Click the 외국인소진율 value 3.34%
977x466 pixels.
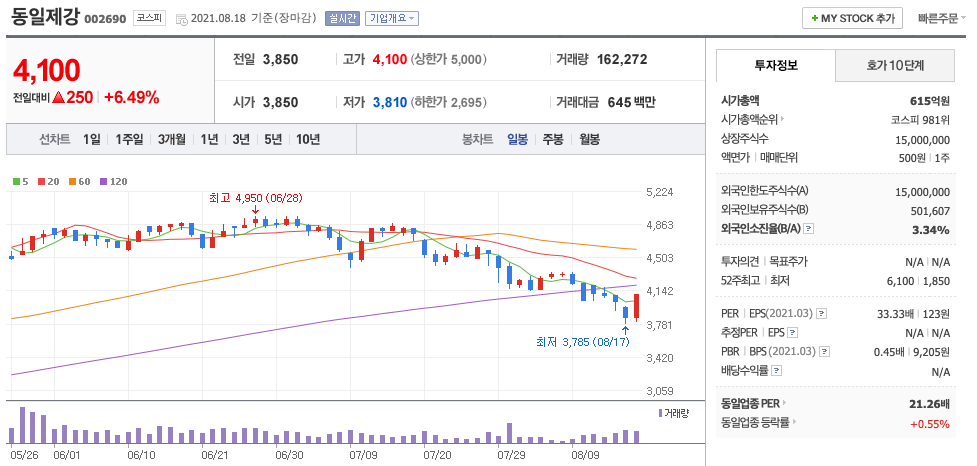[931, 229]
